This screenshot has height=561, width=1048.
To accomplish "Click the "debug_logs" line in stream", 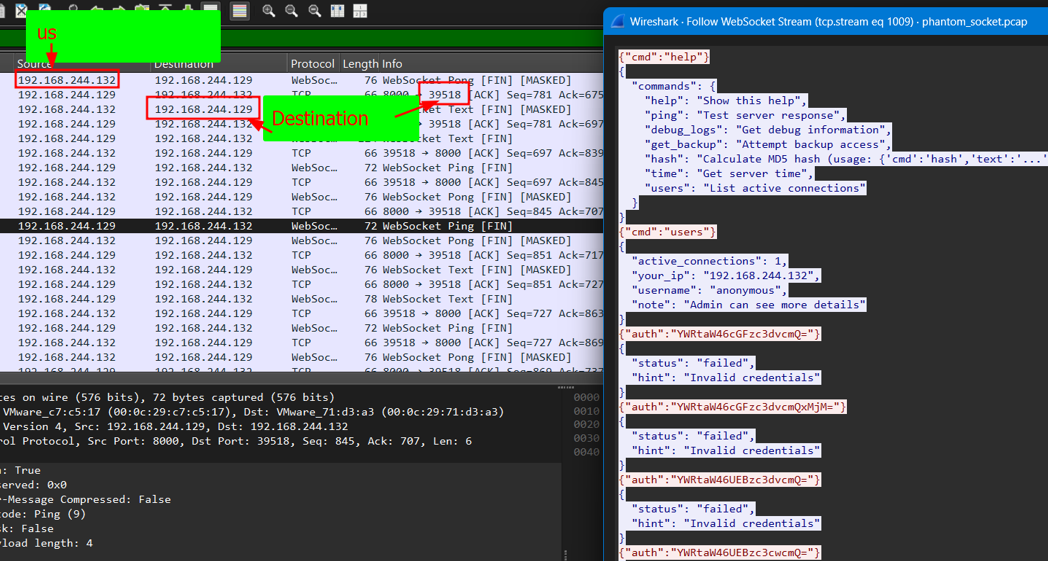I will [x=767, y=130].
